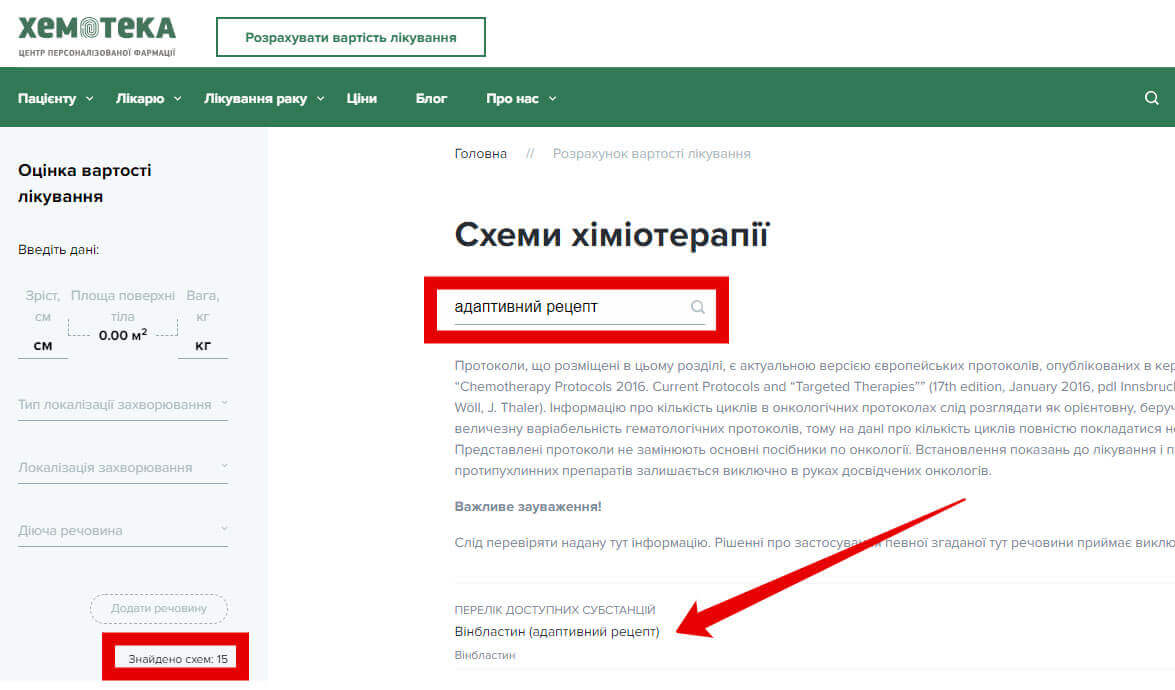Open the Ціни menu item

coord(361,98)
